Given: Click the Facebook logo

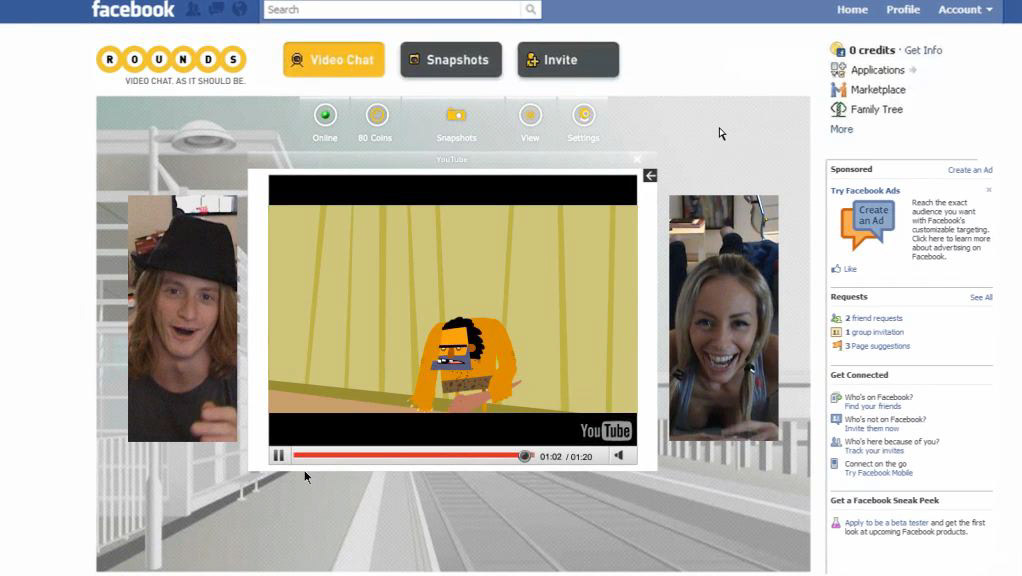Looking at the screenshot, I should coord(133,9).
